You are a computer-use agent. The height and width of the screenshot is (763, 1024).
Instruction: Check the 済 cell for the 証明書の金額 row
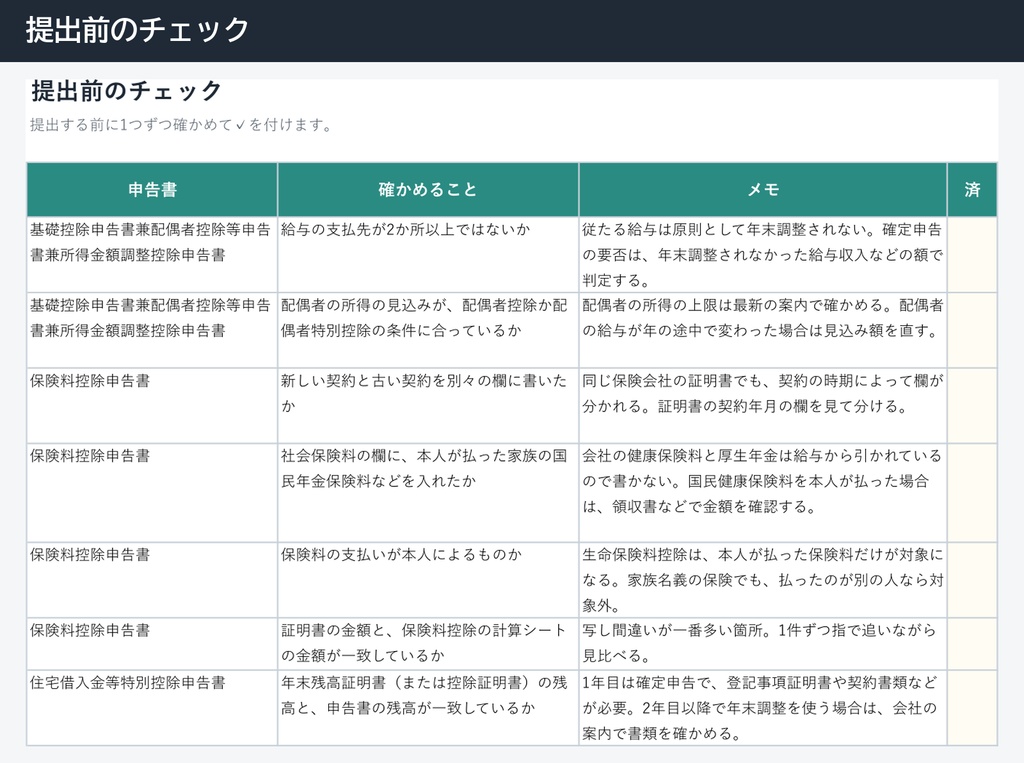pyautogui.click(x=972, y=643)
